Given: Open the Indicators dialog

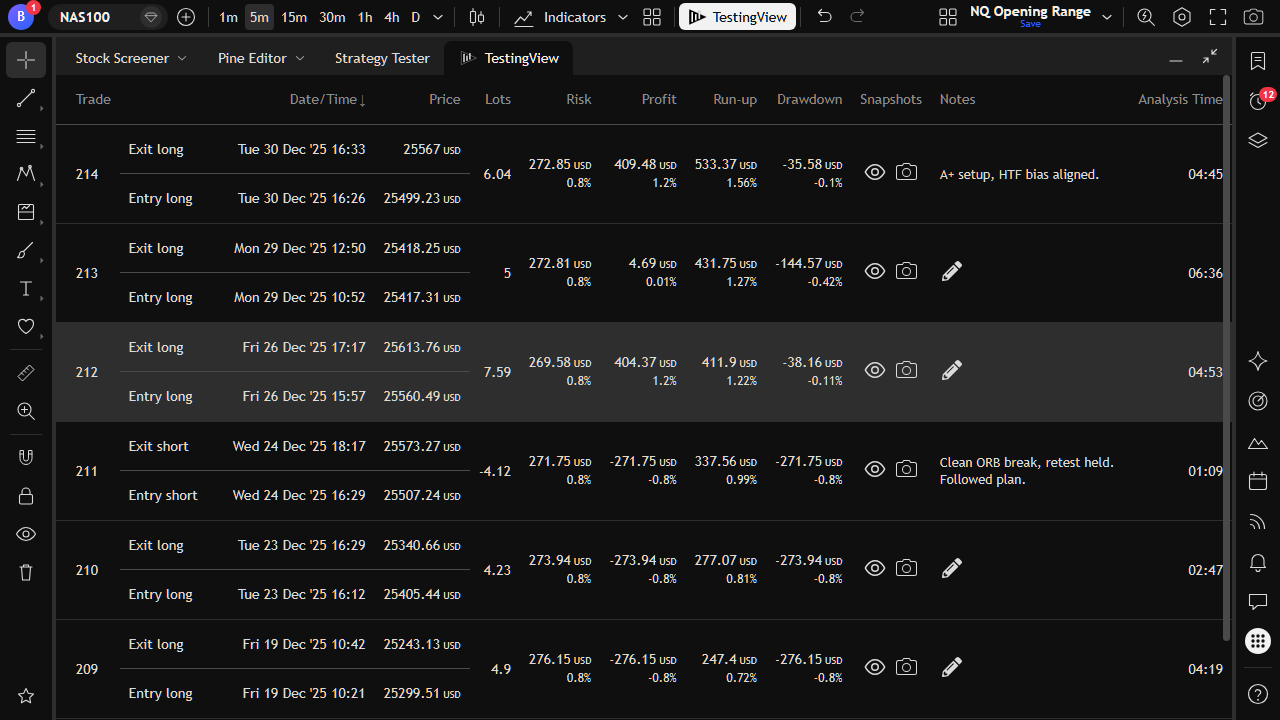Looking at the screenshot, I should coord(560,17).
